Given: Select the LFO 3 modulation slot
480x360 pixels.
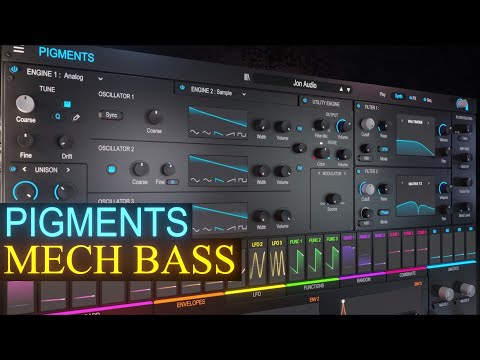Looking at the screenshot, I should pyautogui.click(x=276, y=261).
